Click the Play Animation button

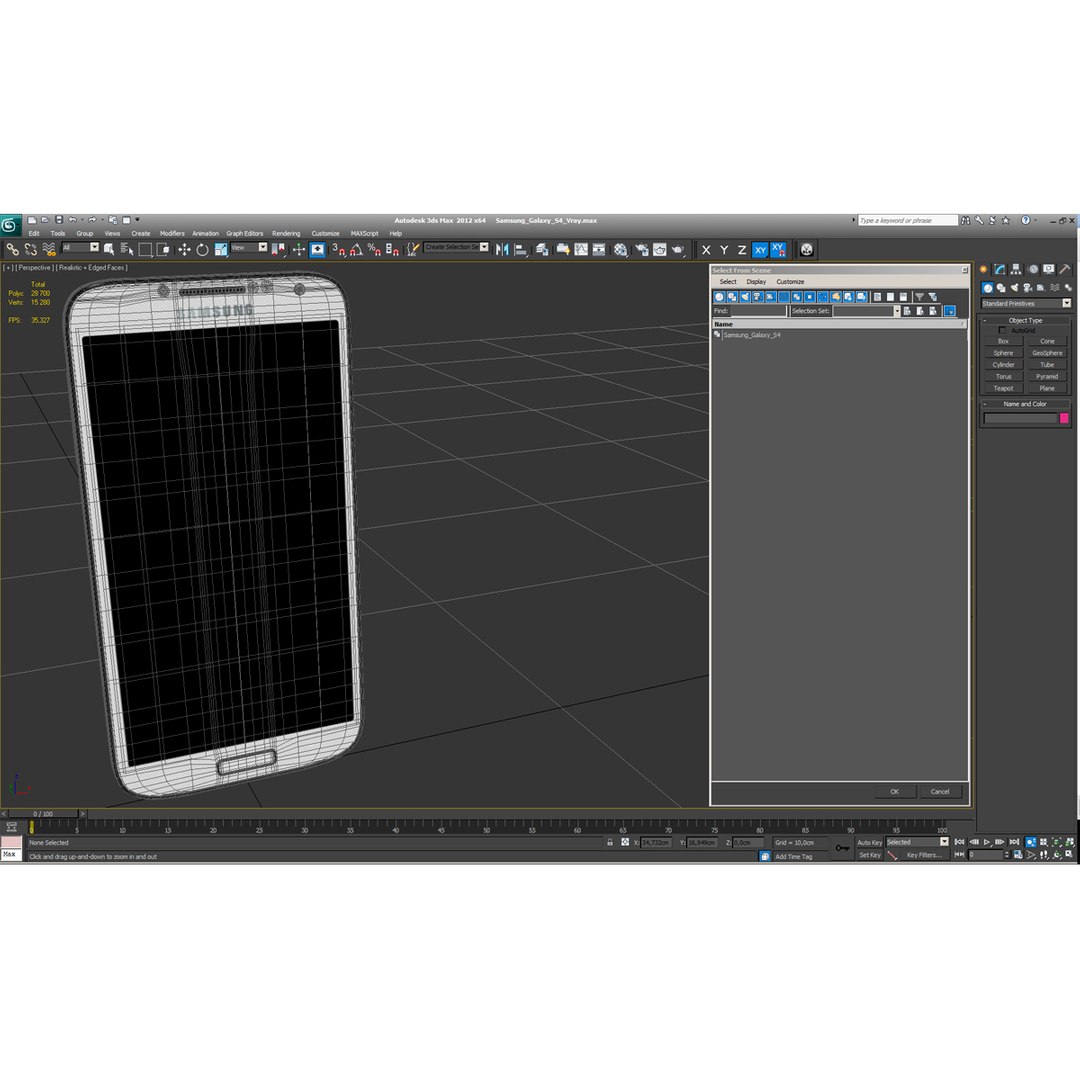click(x=986, y=842)
